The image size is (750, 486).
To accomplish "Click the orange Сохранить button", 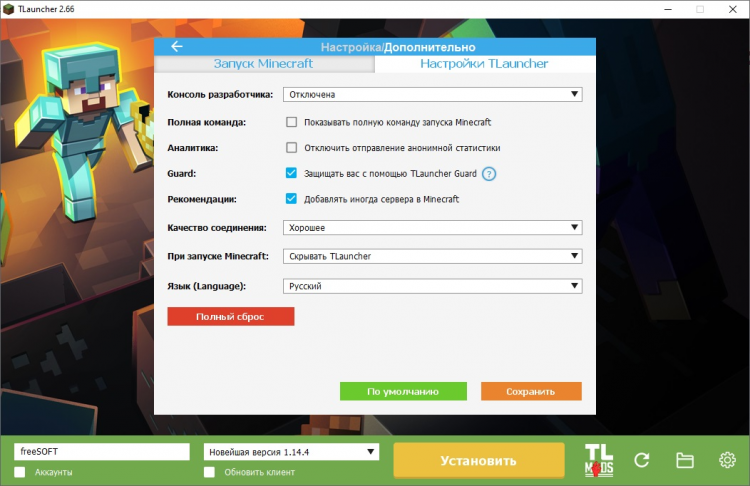I will 531,391.
